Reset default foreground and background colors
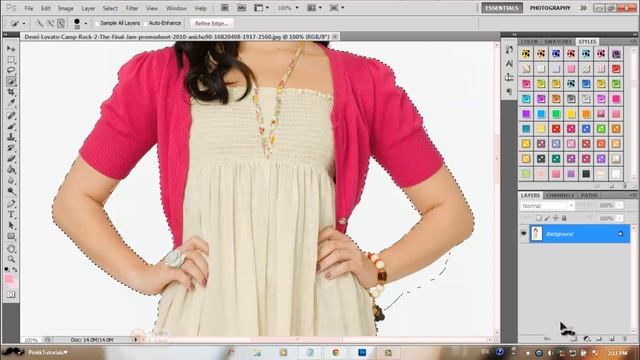 [7, 269]
